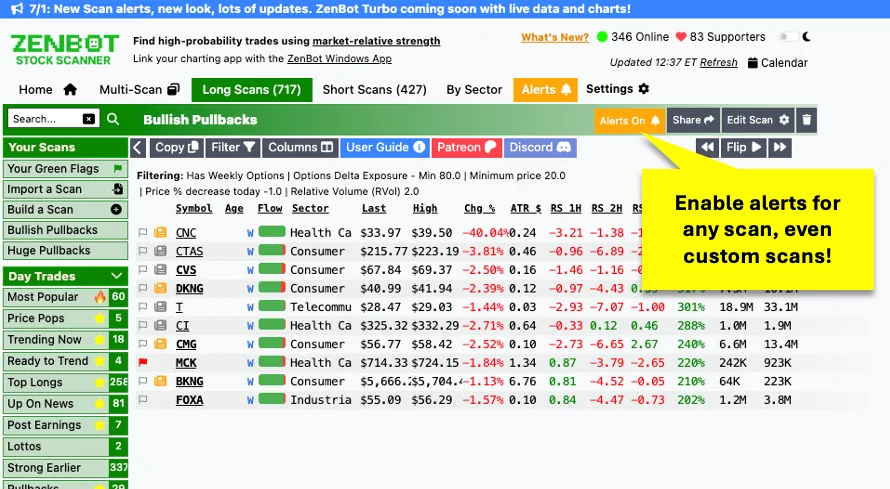Image resolution: width=890 pixels, height=489 pixels.
Task: Open the By Sector tab
Action: click(x=474, y=90)
